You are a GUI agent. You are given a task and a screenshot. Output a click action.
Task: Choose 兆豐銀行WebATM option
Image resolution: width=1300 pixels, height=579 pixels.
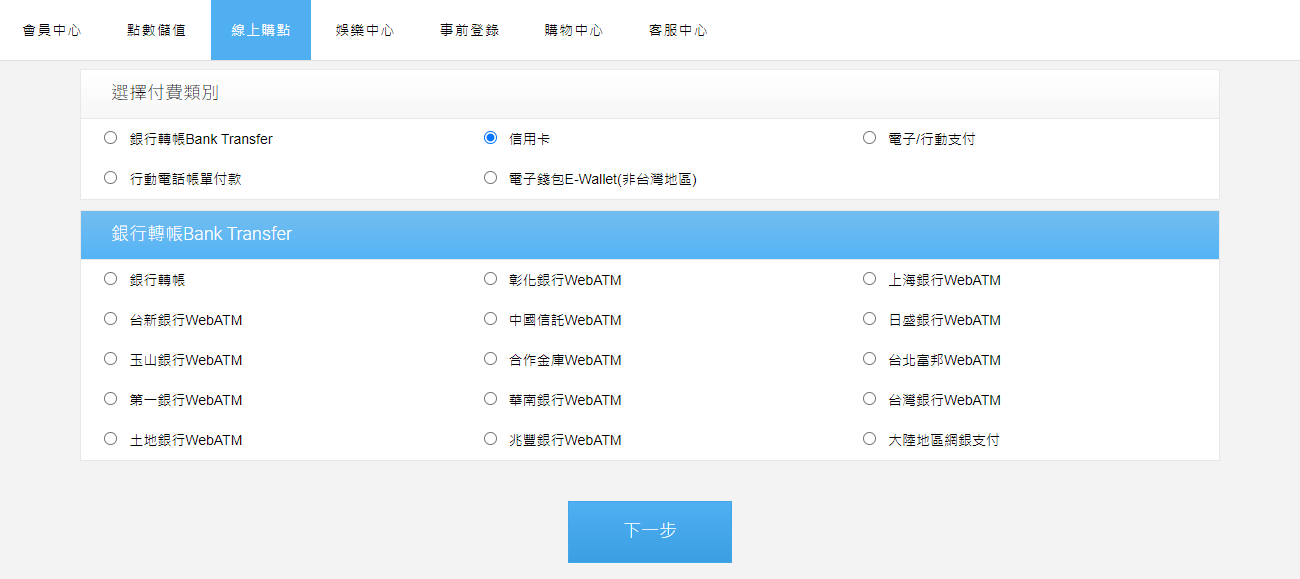tap(490, 438)
